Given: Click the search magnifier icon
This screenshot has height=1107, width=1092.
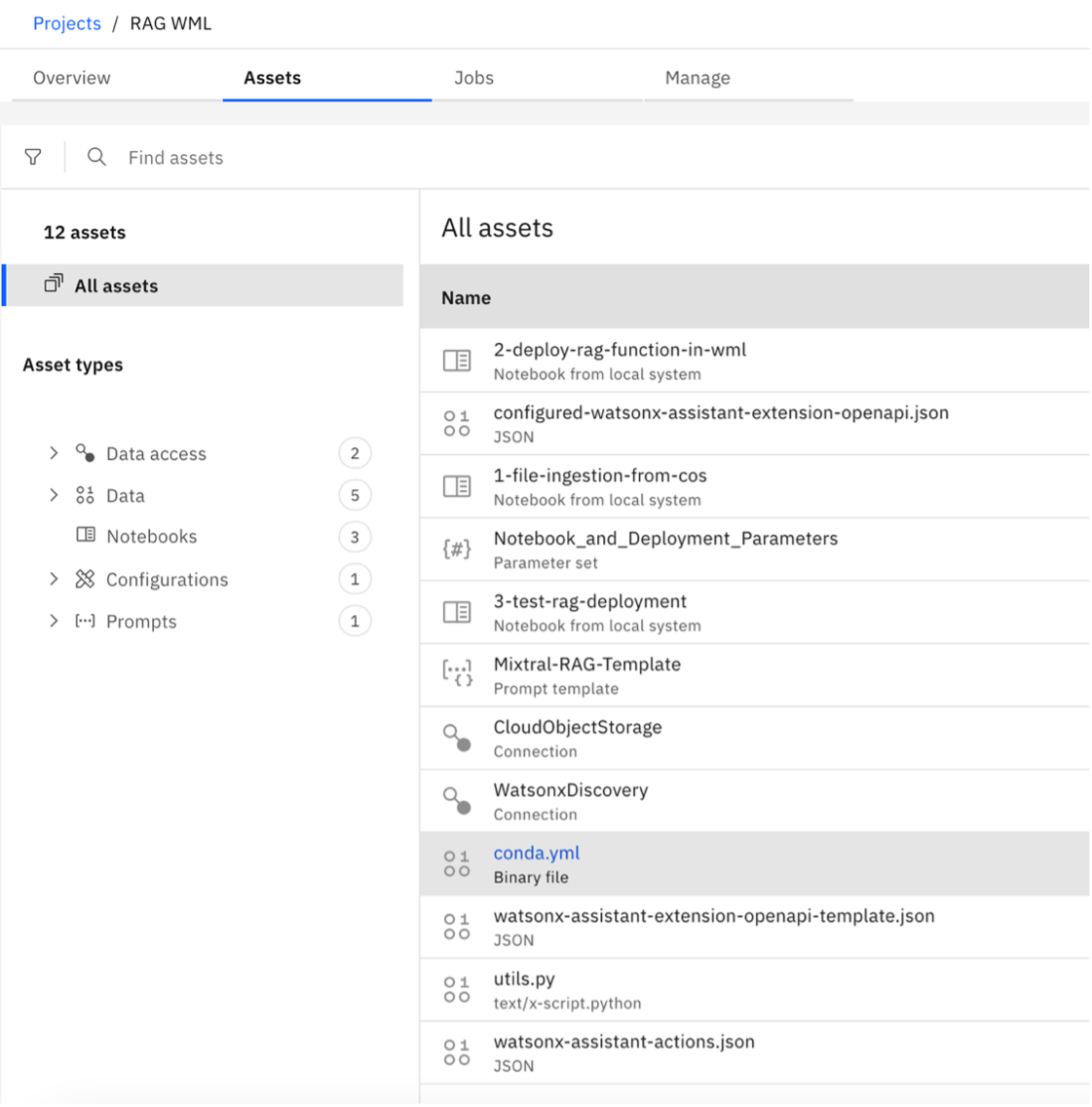Looking at the screenshot, I should tap(95, 157).
